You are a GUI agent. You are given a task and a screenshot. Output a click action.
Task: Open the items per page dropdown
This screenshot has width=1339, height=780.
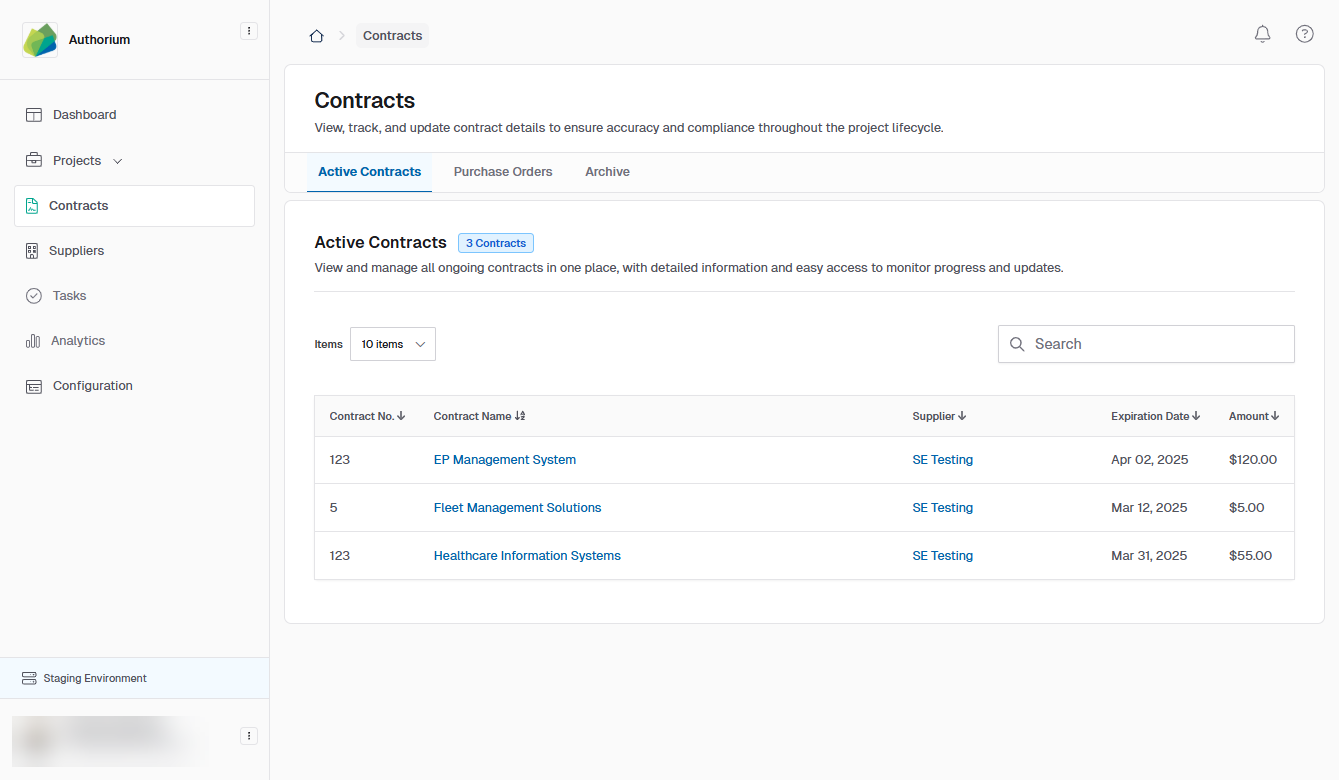coord(392,344)
